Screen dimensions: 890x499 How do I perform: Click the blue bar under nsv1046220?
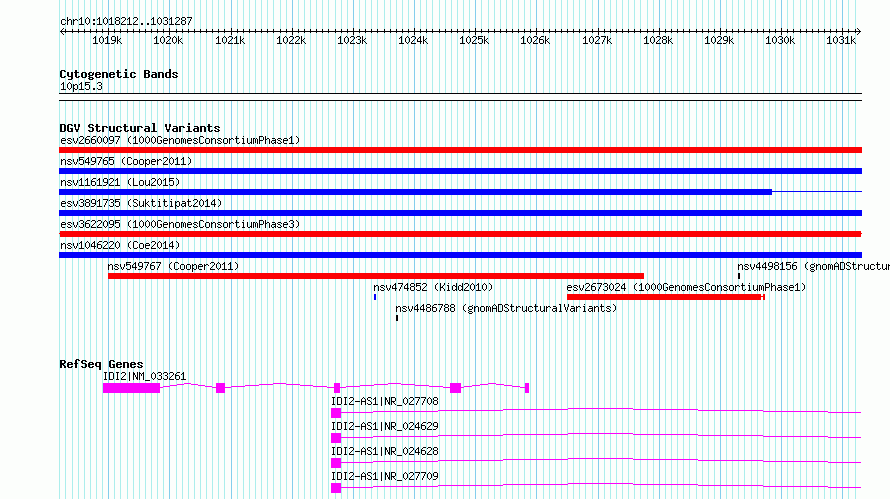point(460,255)
